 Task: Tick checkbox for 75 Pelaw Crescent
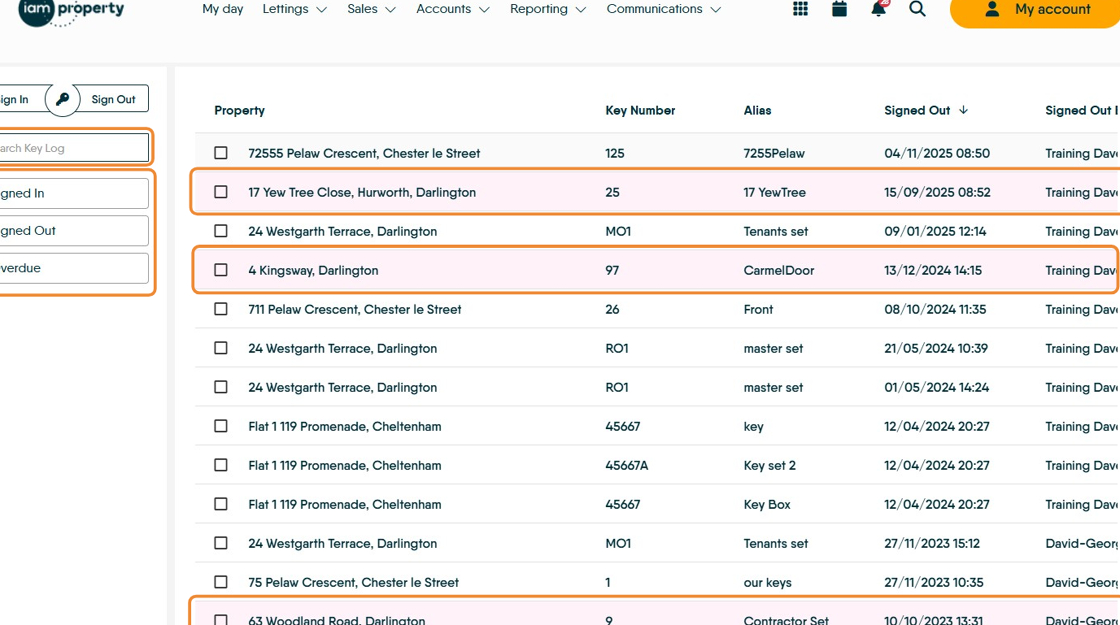[221, 582]
